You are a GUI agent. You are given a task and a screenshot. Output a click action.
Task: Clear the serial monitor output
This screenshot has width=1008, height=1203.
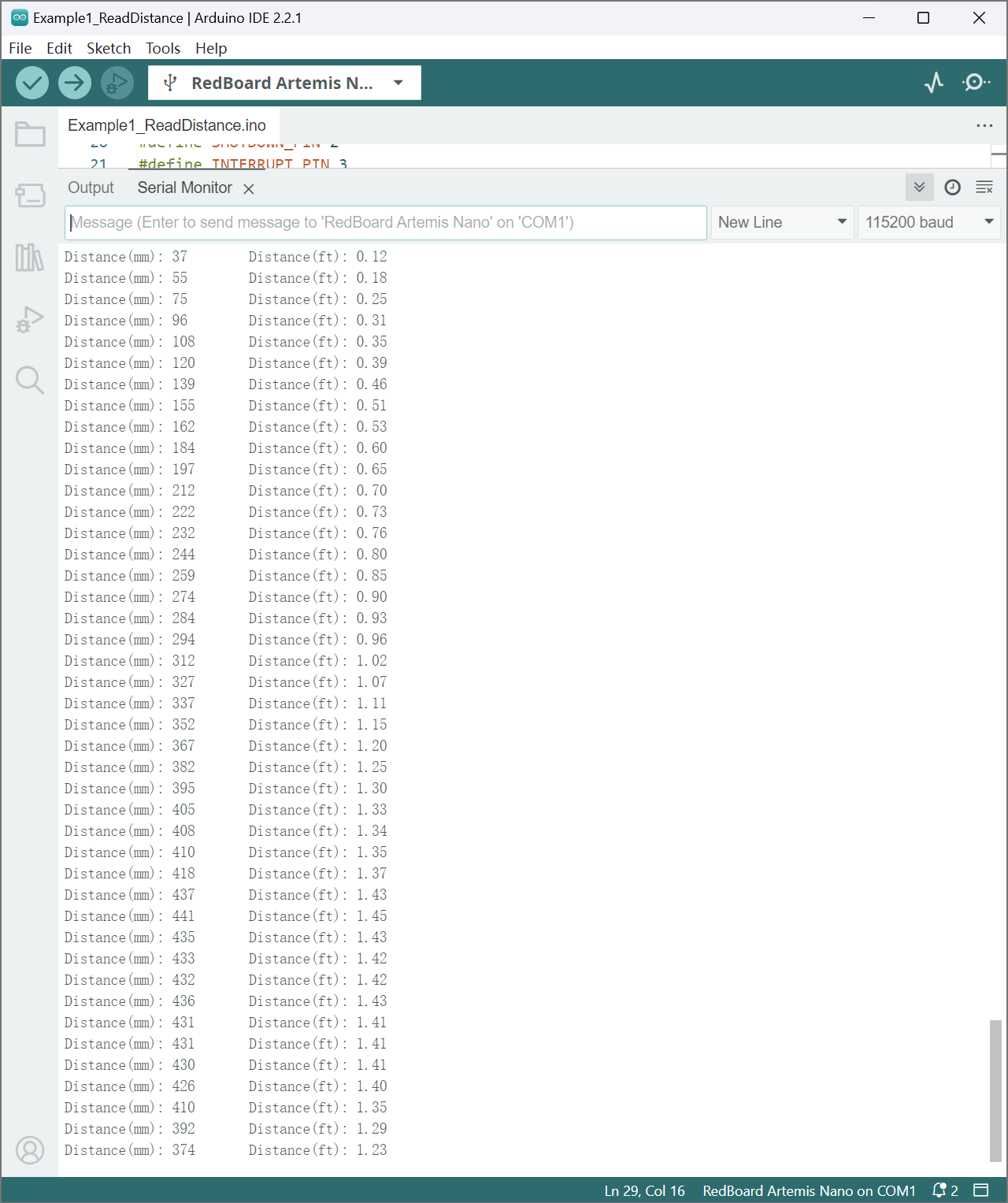pos(984,188)
